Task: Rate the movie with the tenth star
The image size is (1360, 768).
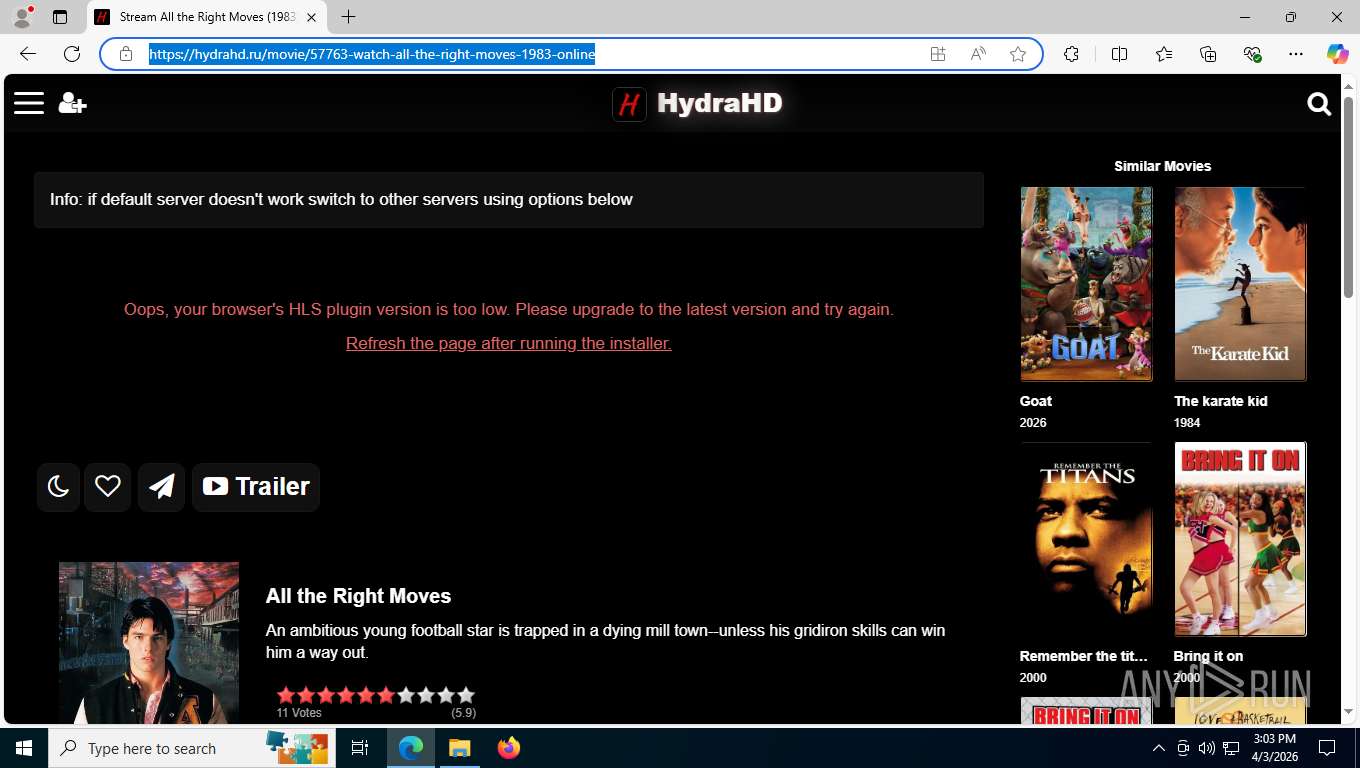Action: [466, 695]
